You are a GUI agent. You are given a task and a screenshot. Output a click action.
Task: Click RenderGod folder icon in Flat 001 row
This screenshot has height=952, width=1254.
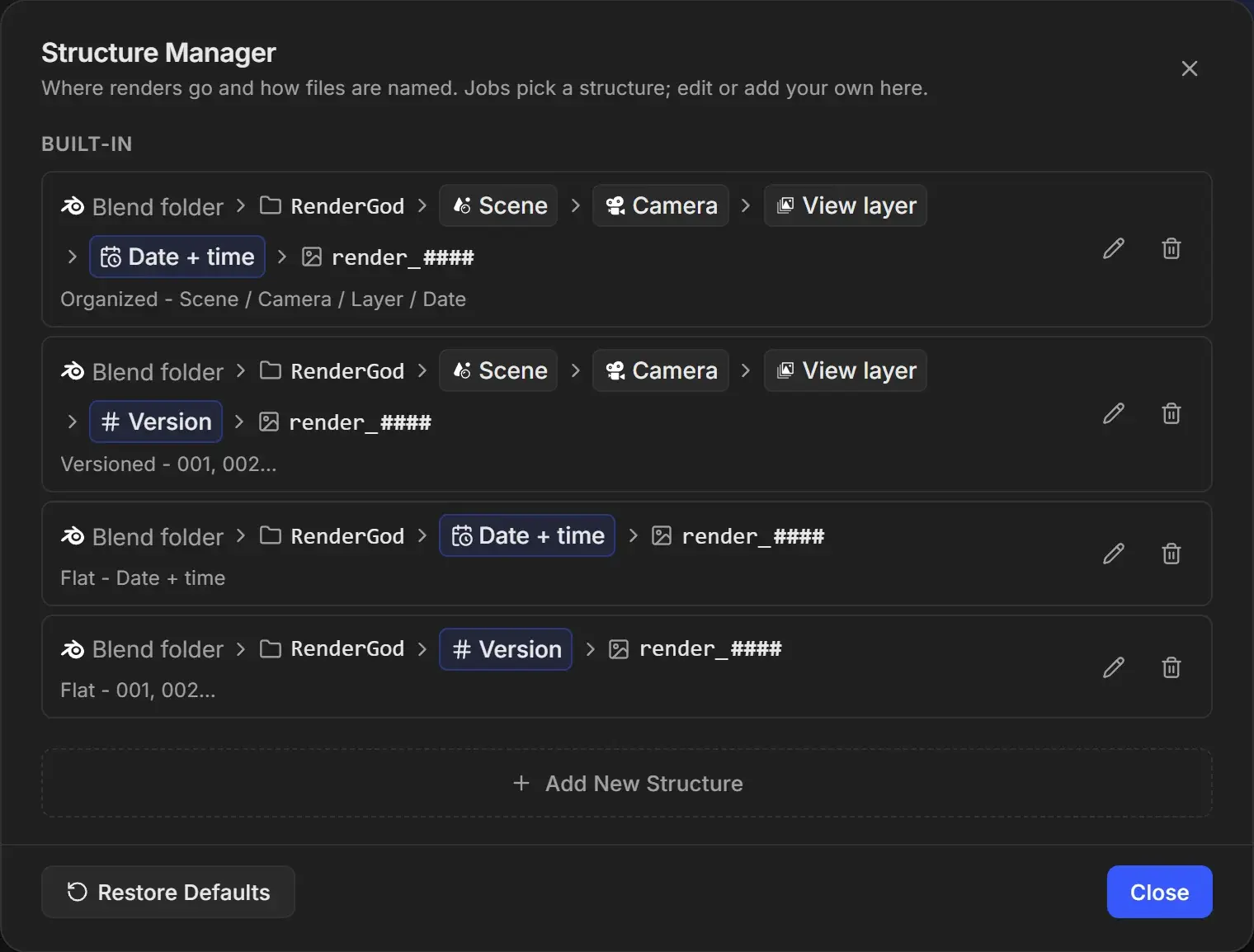point(271,649)
